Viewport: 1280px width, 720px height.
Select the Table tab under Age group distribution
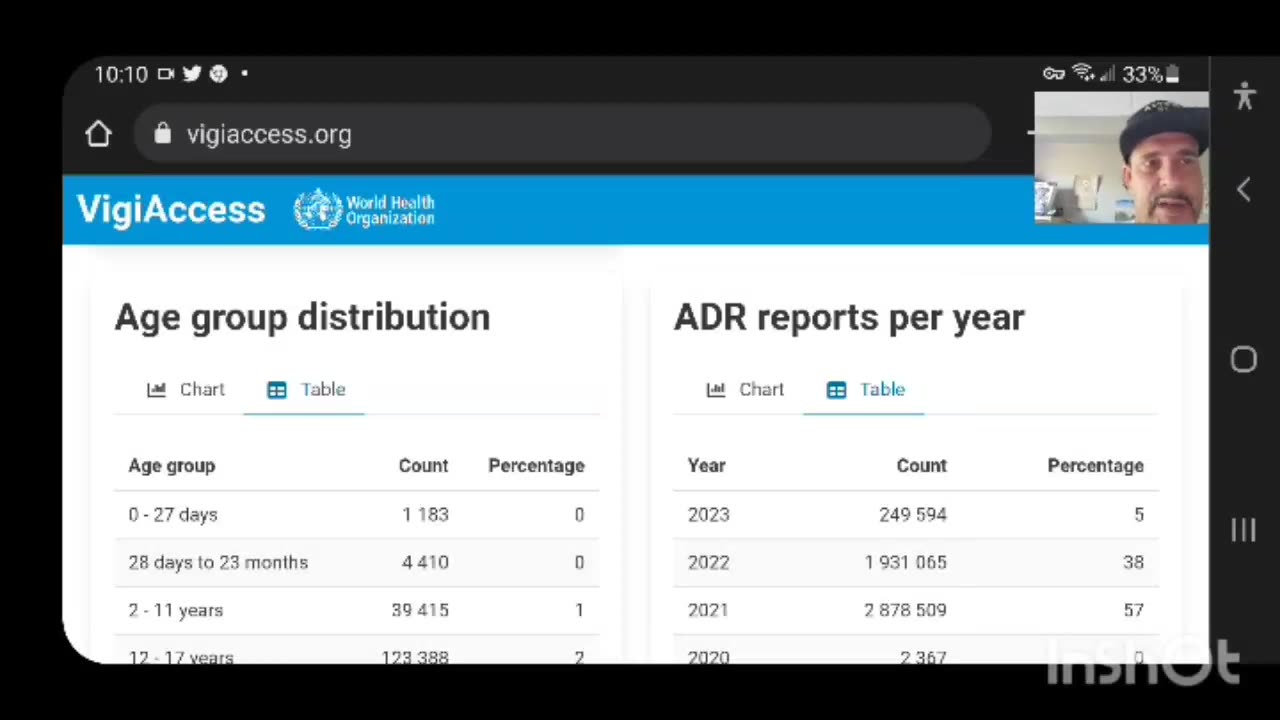[306, 389]
